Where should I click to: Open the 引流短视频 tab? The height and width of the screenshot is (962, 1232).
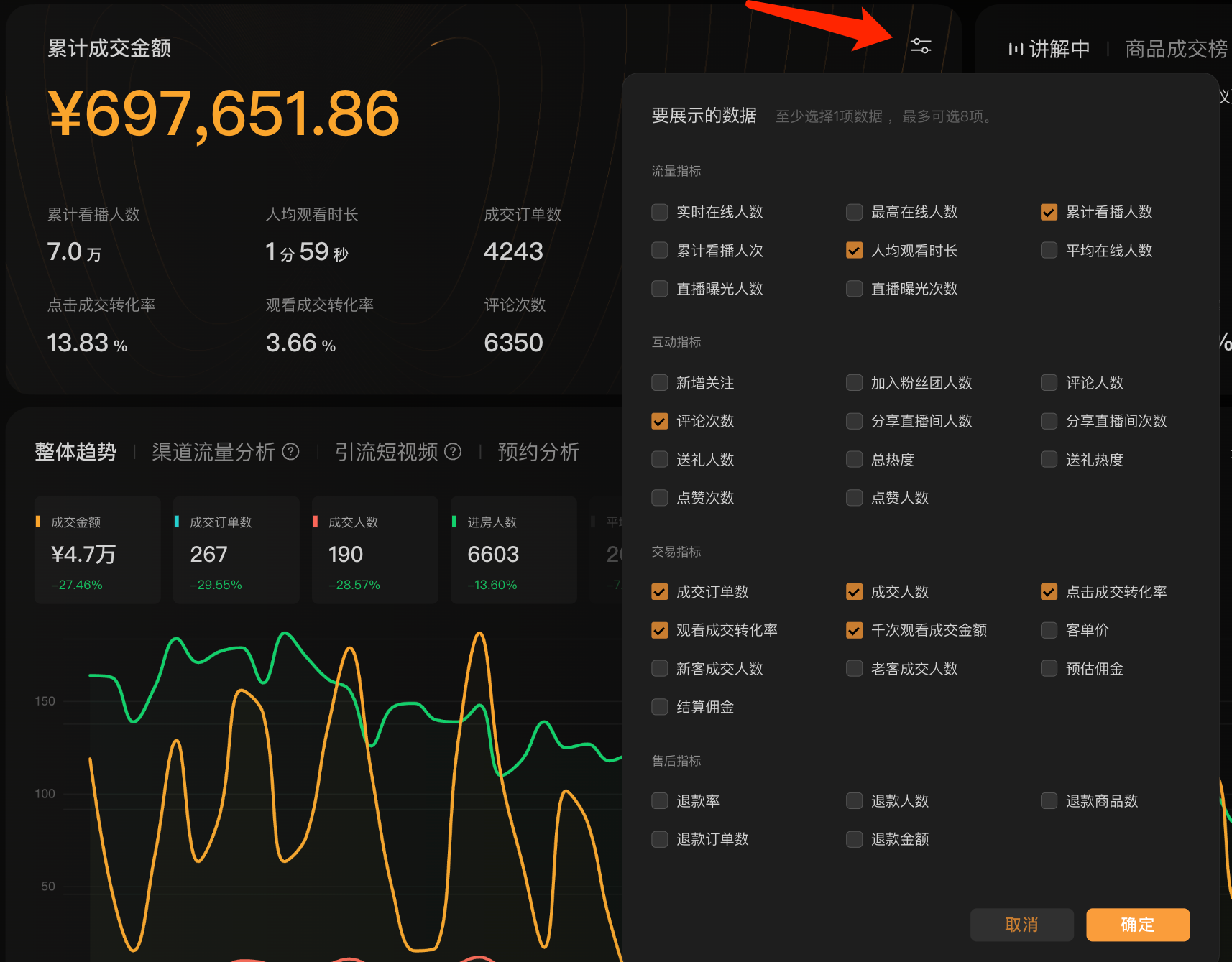[x=387, y=452]
